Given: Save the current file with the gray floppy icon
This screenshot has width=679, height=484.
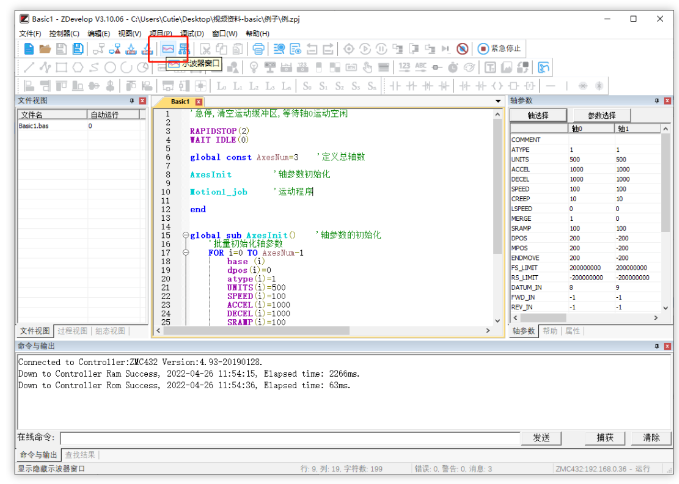Looking at the screenshot, I should (x=61, y=49).
